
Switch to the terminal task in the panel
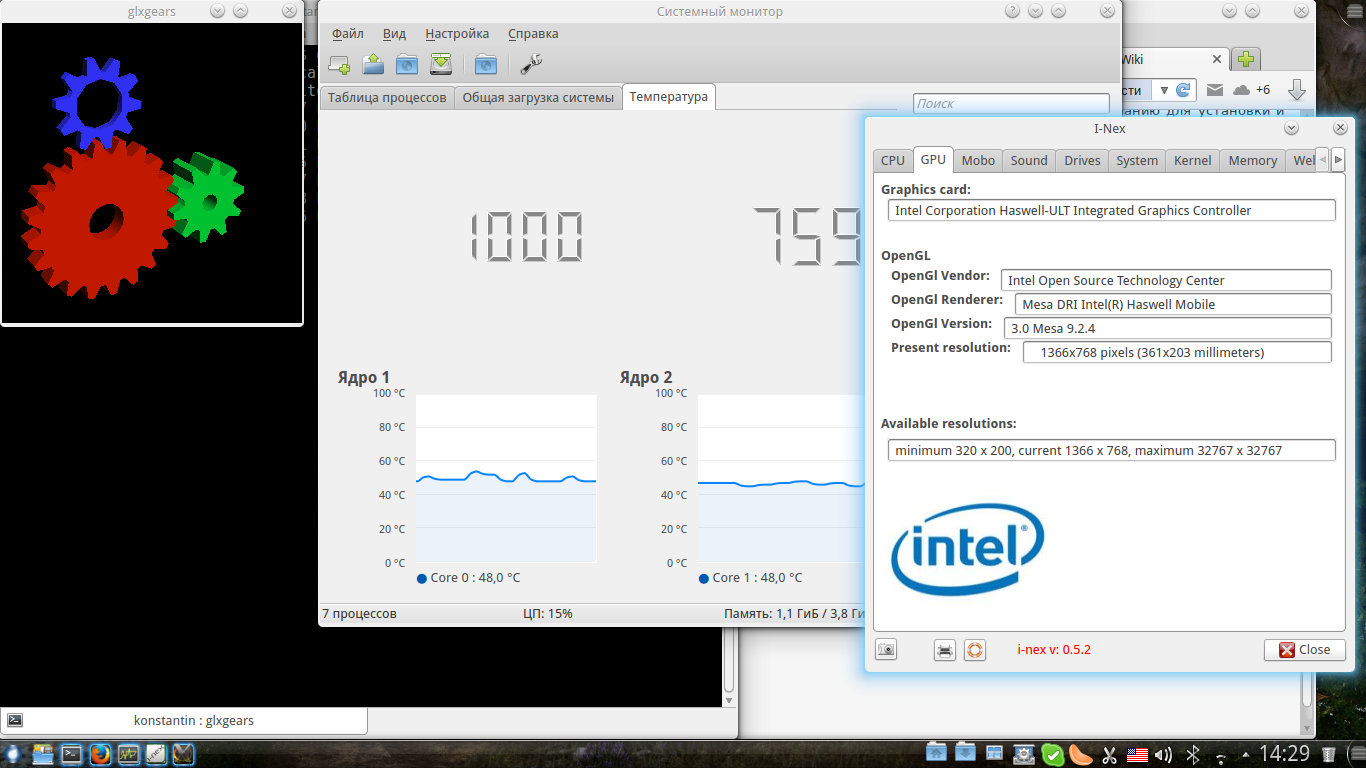tap(72, 754)
